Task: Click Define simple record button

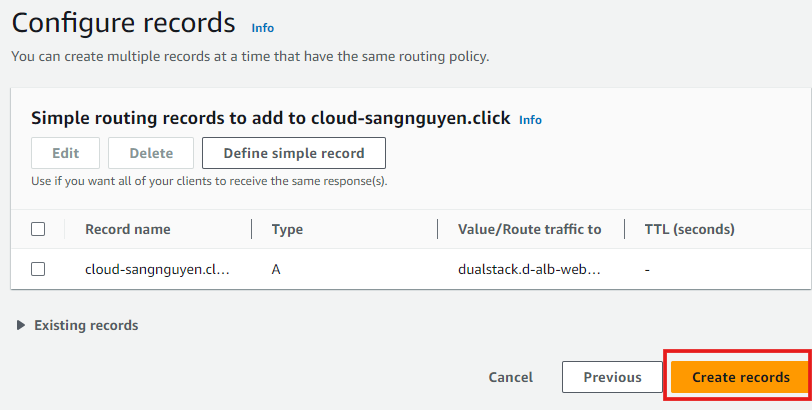Action: [293, 153]
